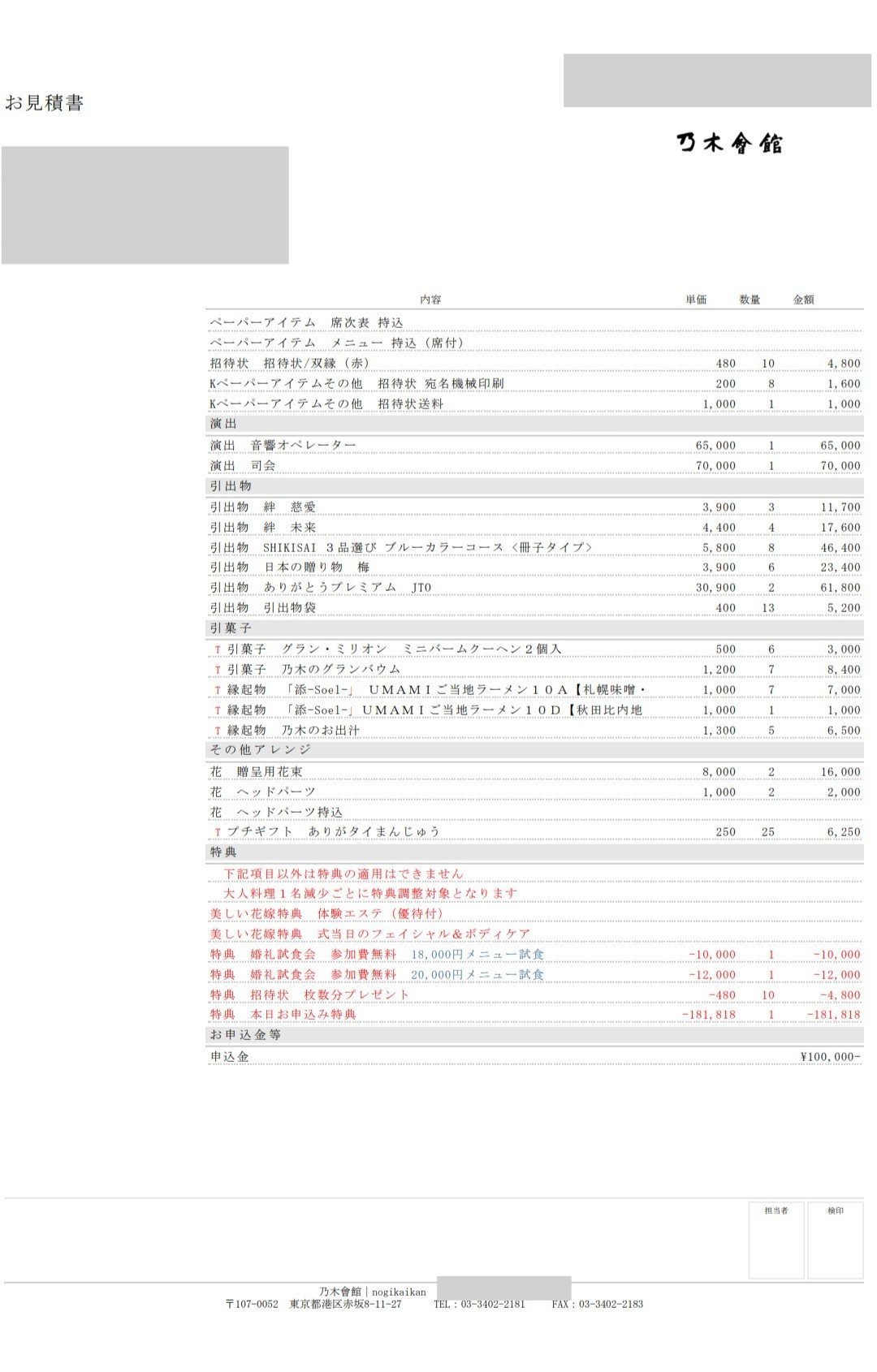This screenshot has height=1372, width=877.
Task: Click red T marker beside 乃木のグランバウム
Action: click(218, 670)
